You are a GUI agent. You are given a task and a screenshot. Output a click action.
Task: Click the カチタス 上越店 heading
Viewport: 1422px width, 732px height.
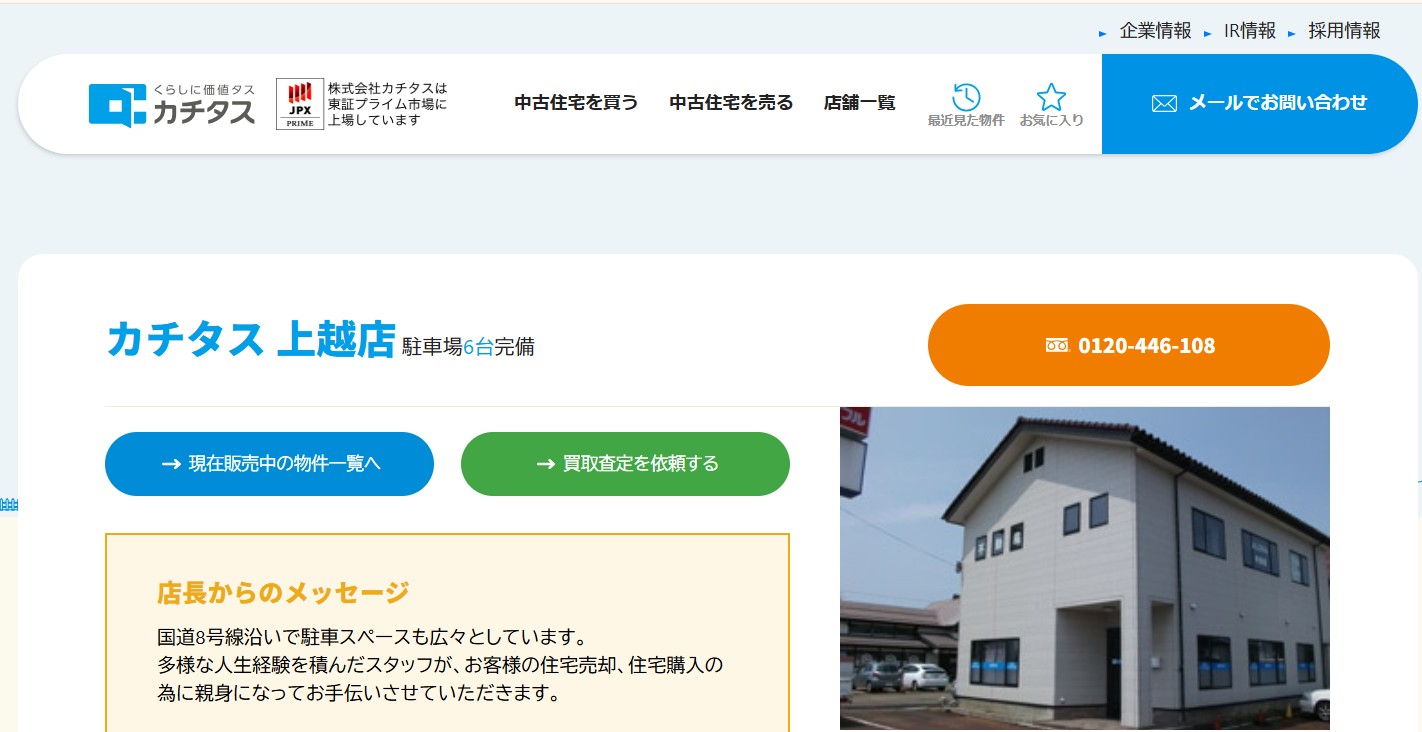coord(251,340)
